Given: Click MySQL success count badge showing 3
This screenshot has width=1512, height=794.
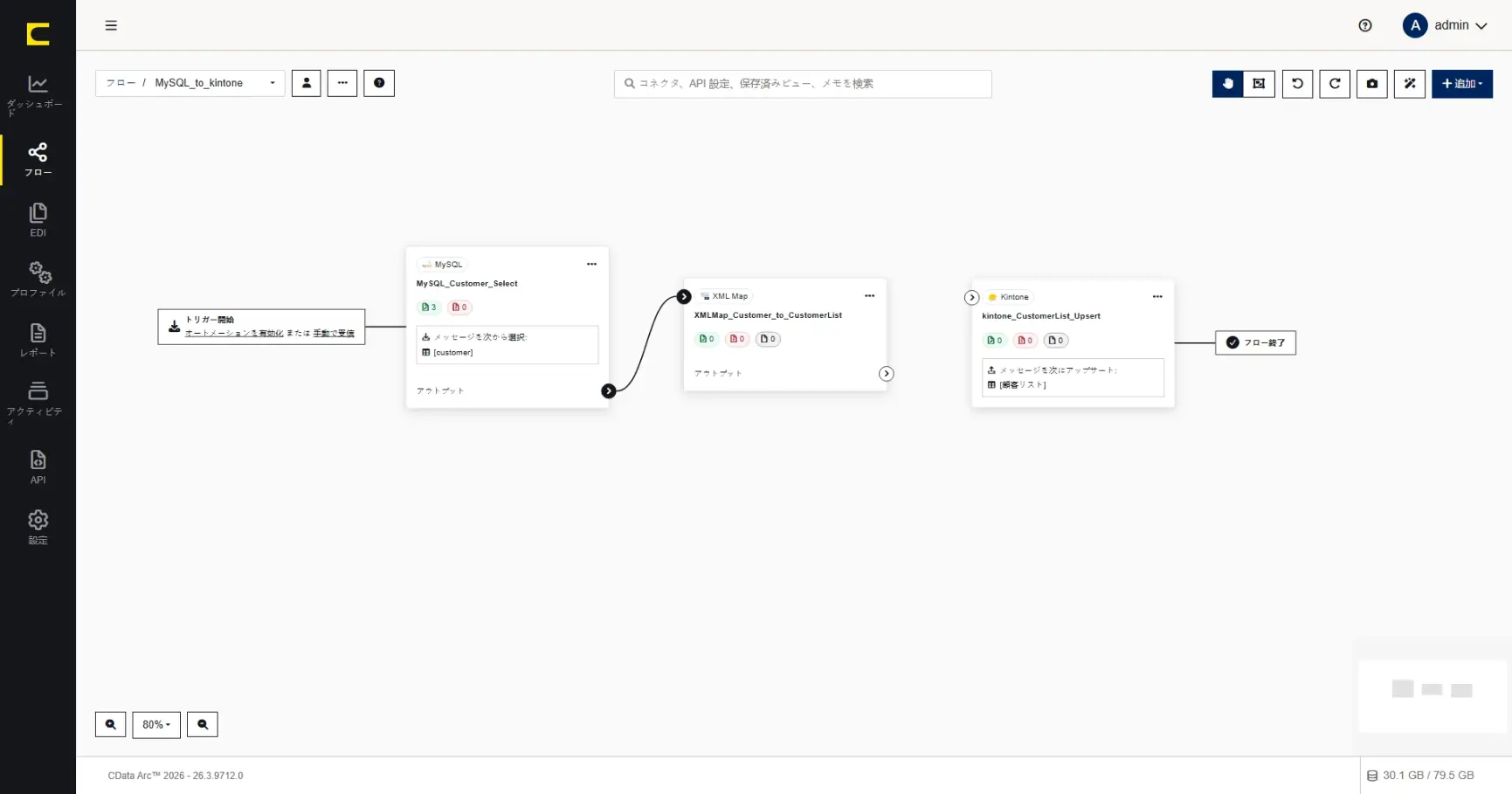Looking at the screenshot, I should (429, 307).
